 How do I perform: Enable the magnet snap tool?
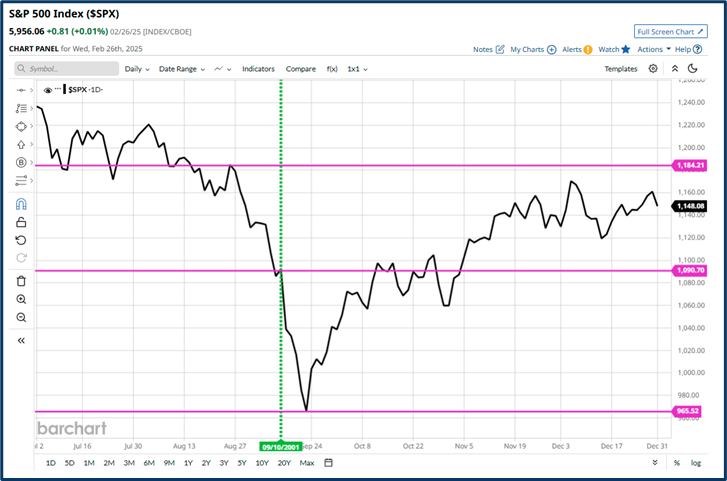pos(21,203)
